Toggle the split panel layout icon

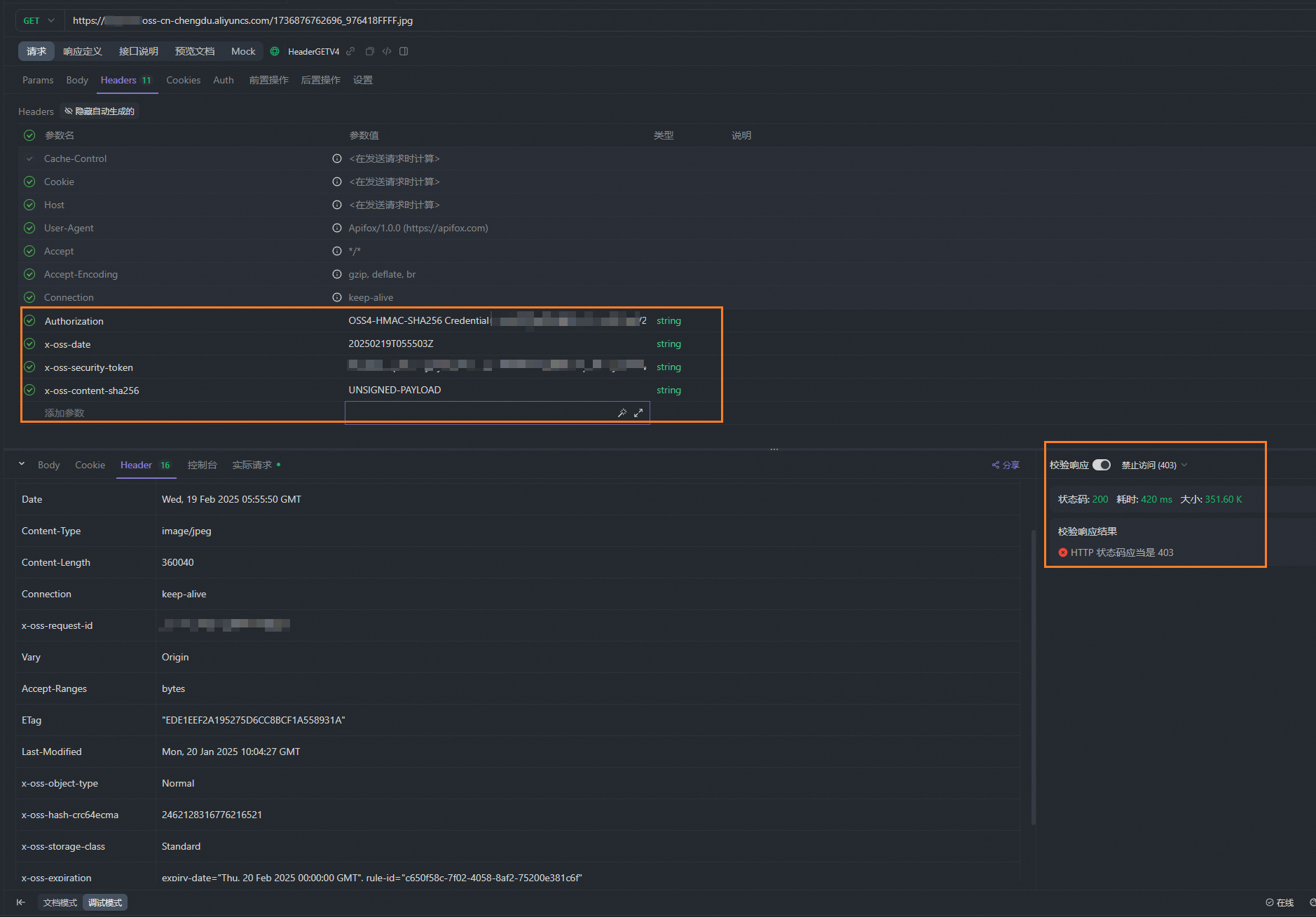(404, 51)
